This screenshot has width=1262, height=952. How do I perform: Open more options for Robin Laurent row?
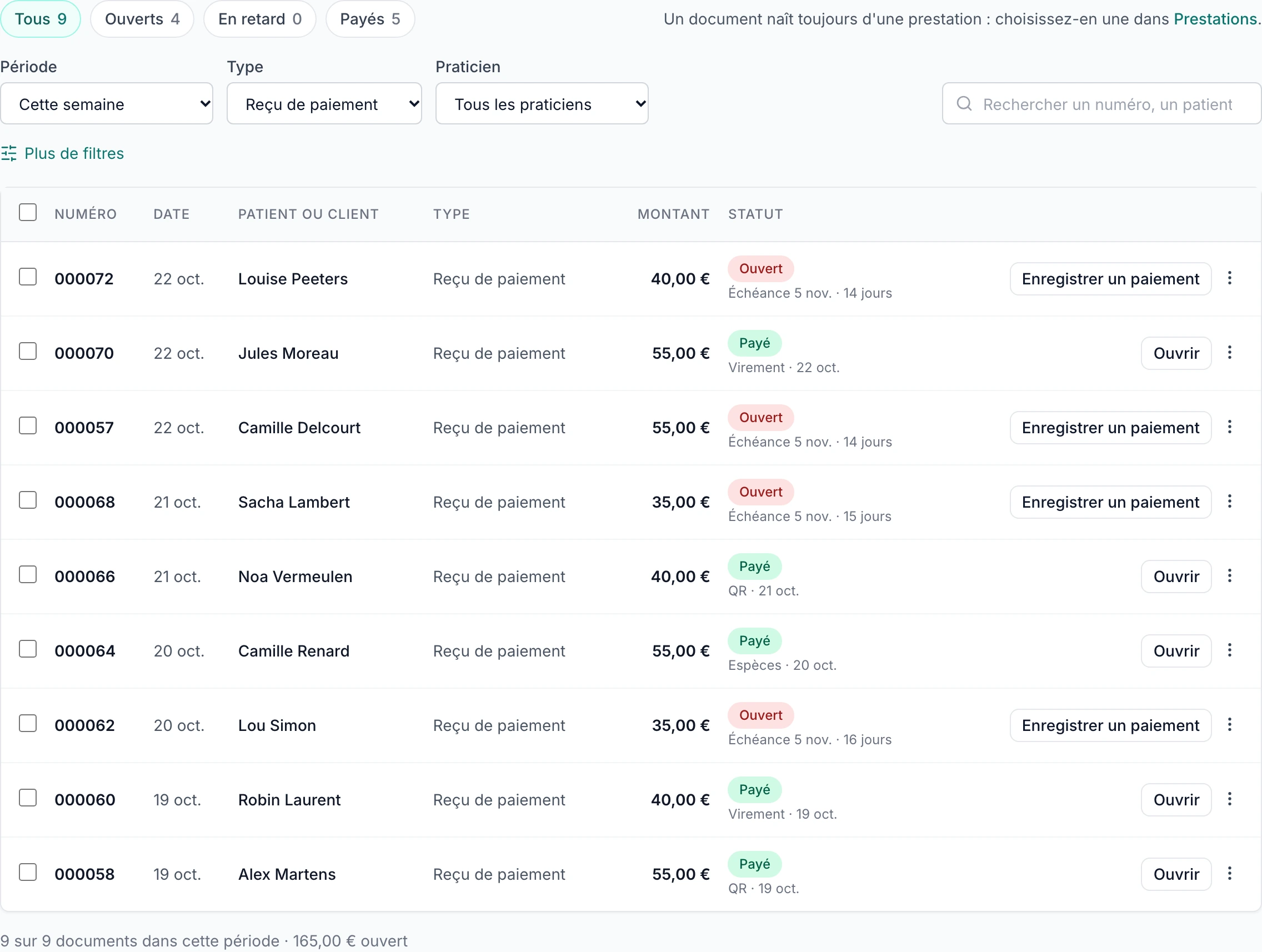[x=1229, y=799]
